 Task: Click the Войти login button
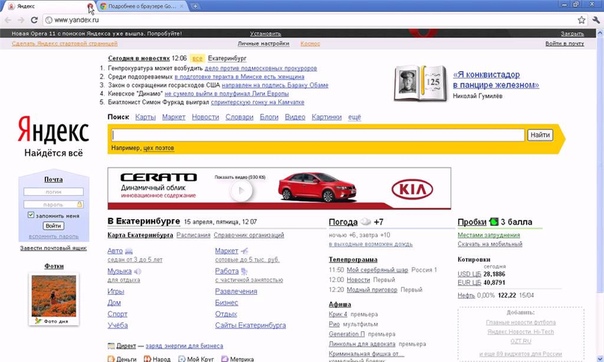click(54, 226)
